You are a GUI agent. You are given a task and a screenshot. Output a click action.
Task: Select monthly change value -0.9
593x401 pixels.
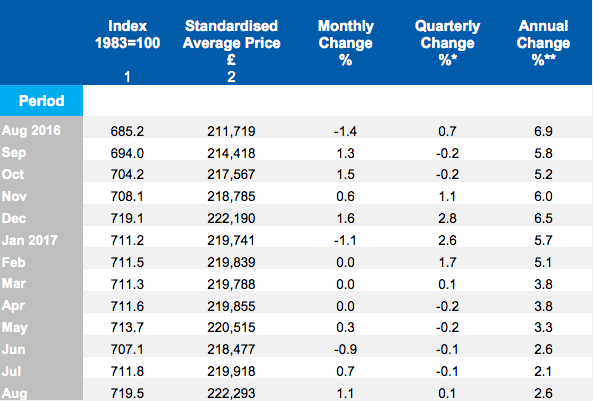(x=345, y=349)
